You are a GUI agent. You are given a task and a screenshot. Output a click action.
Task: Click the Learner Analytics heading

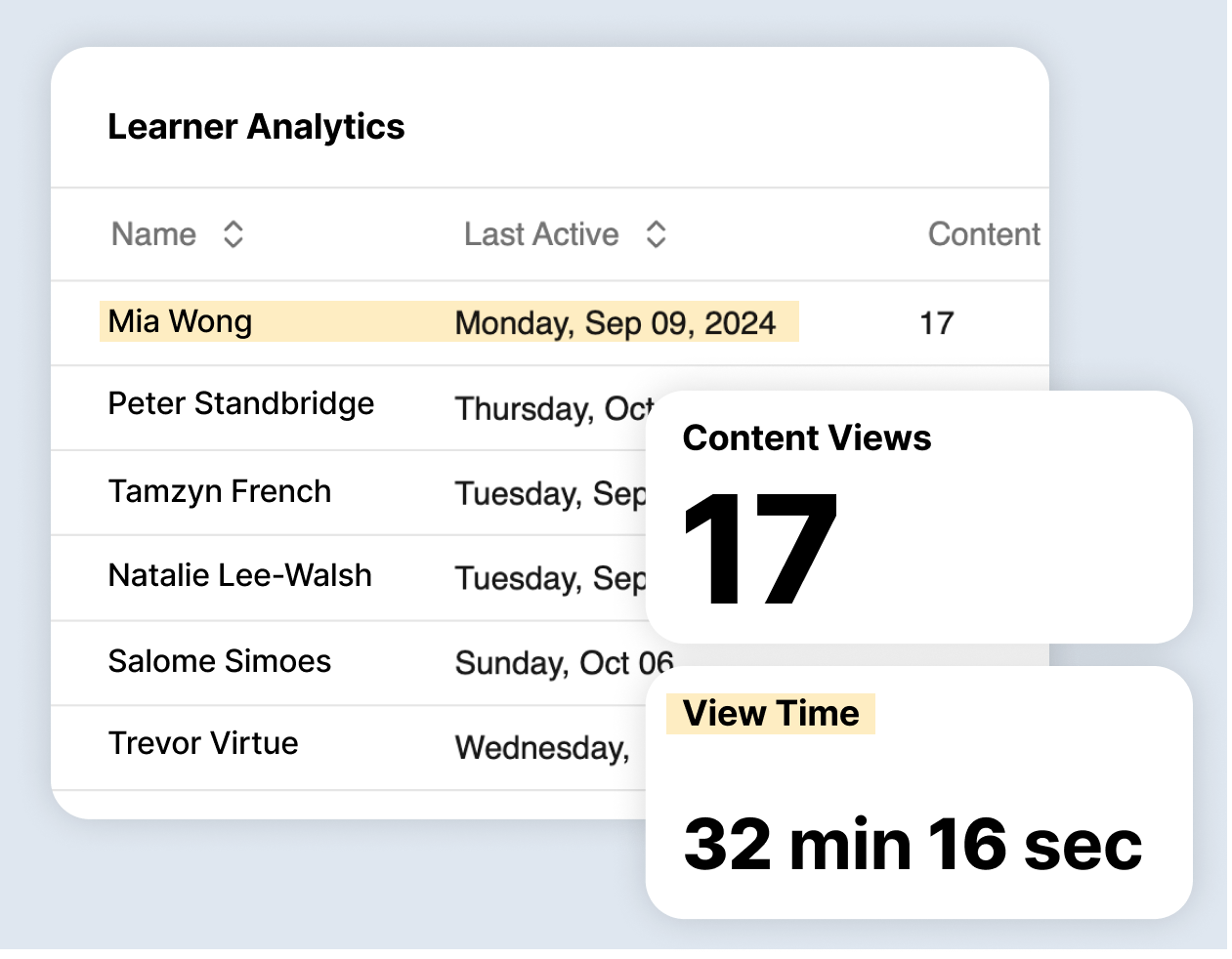(x=256, y=127)
